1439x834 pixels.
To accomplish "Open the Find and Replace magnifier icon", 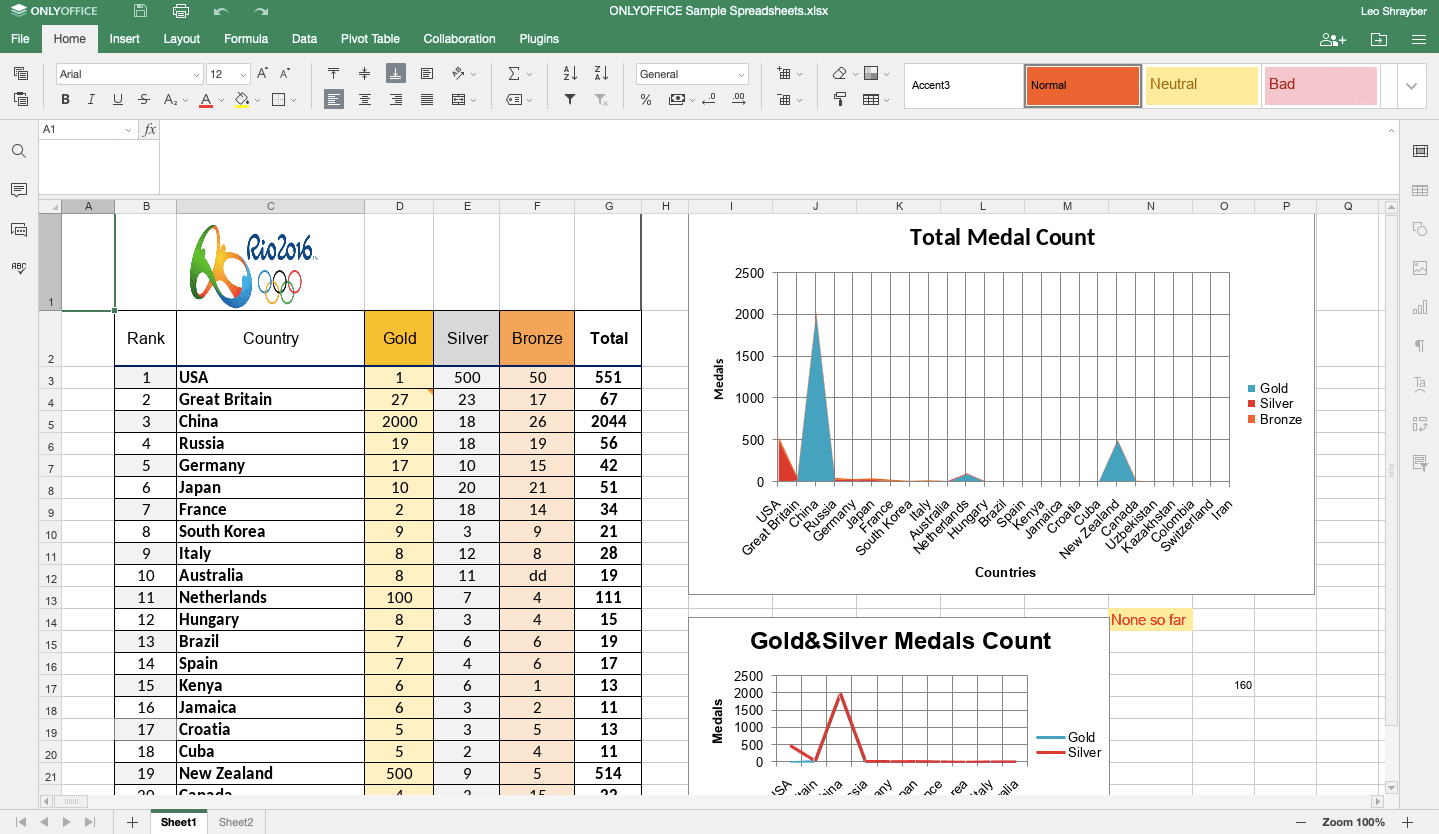I will 19,151.
